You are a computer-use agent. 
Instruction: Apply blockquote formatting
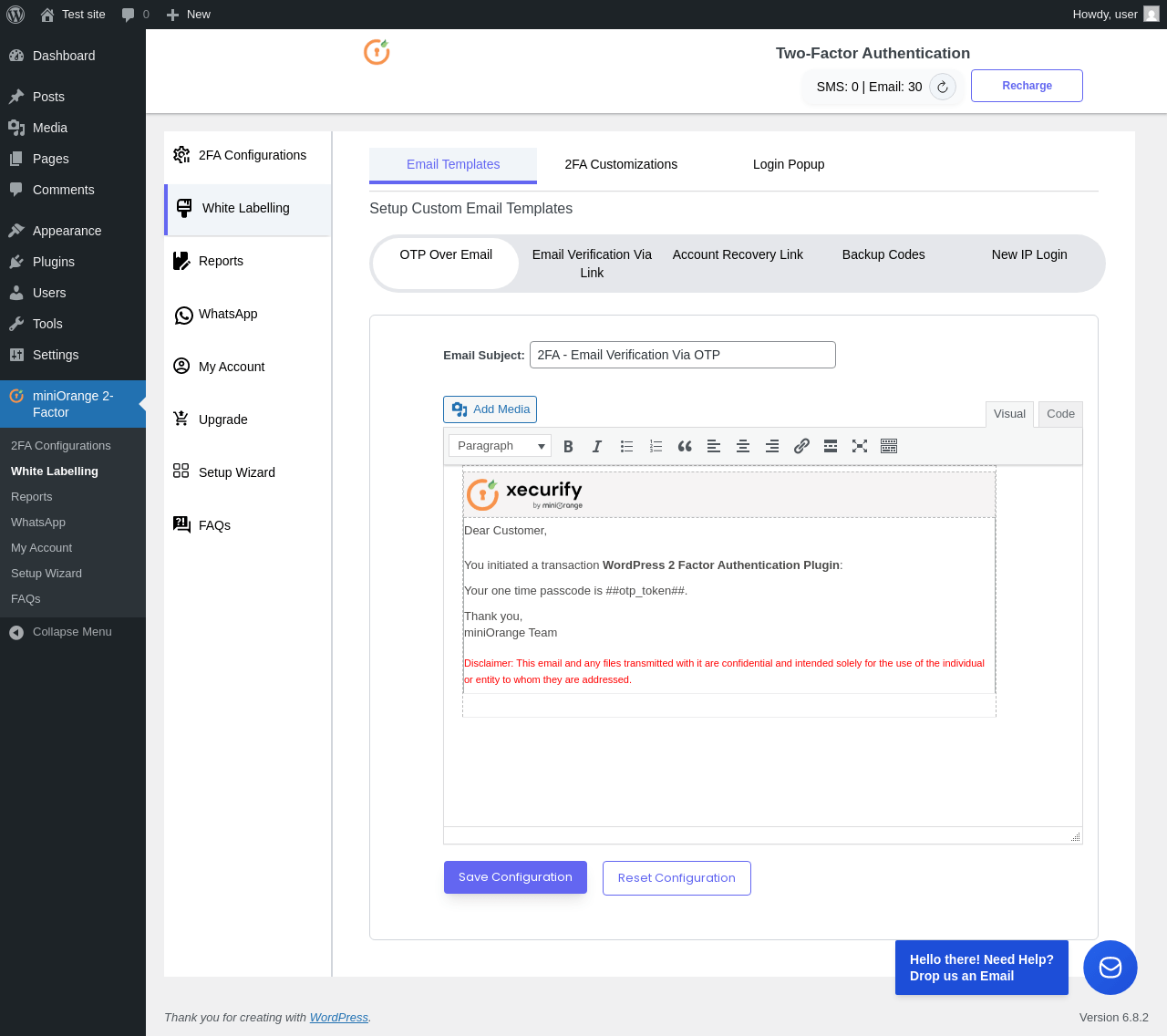click(x=685, y=446)
